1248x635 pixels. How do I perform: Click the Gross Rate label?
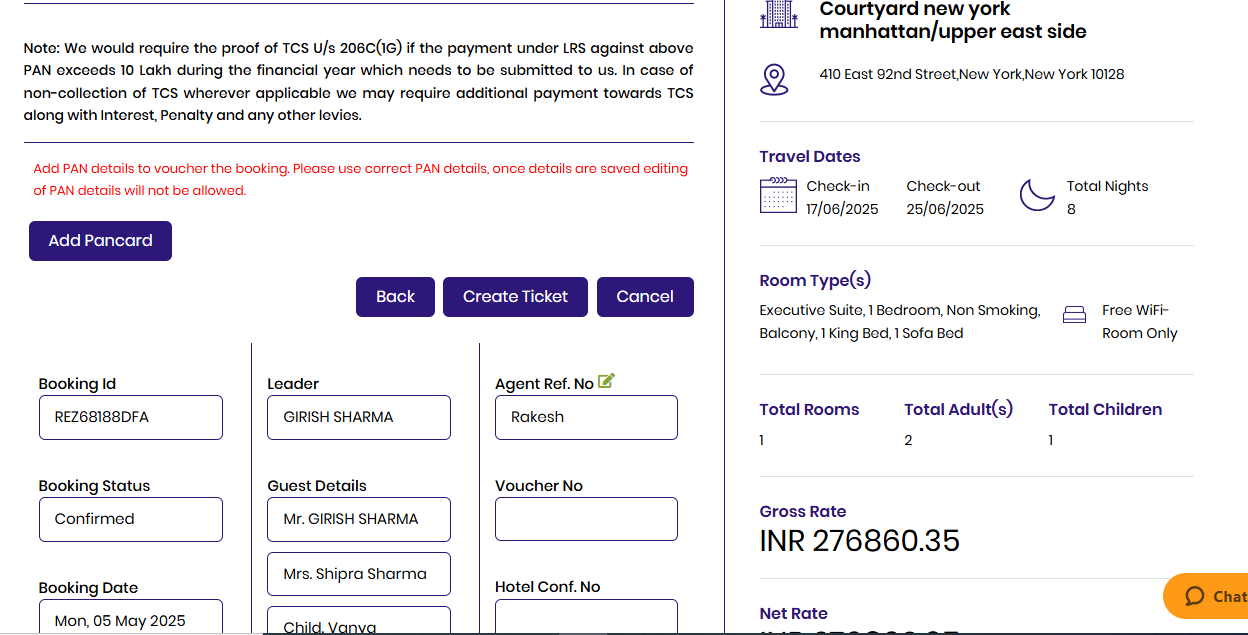tap(802, 511)
